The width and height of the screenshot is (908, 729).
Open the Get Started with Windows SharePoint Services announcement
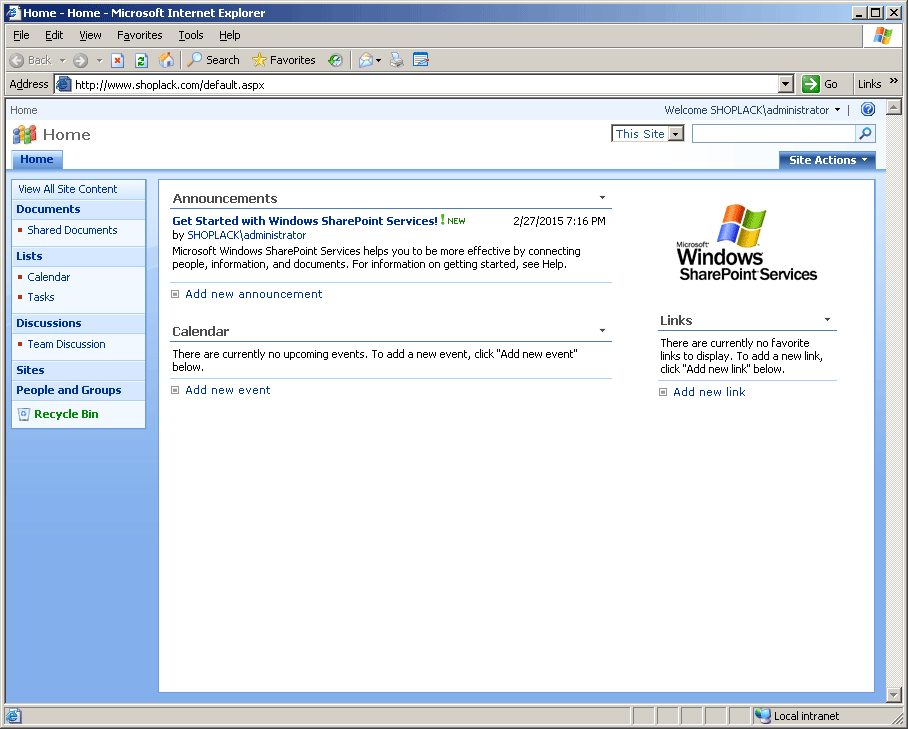[x=305, y=221]
